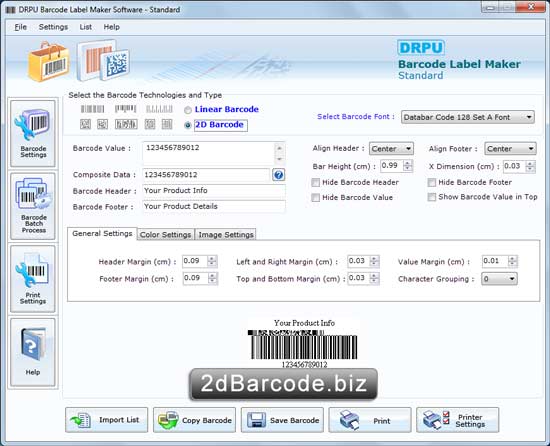Click the DRPU logo
This screenshot has width=550, height=446.
tap(421, 48)
